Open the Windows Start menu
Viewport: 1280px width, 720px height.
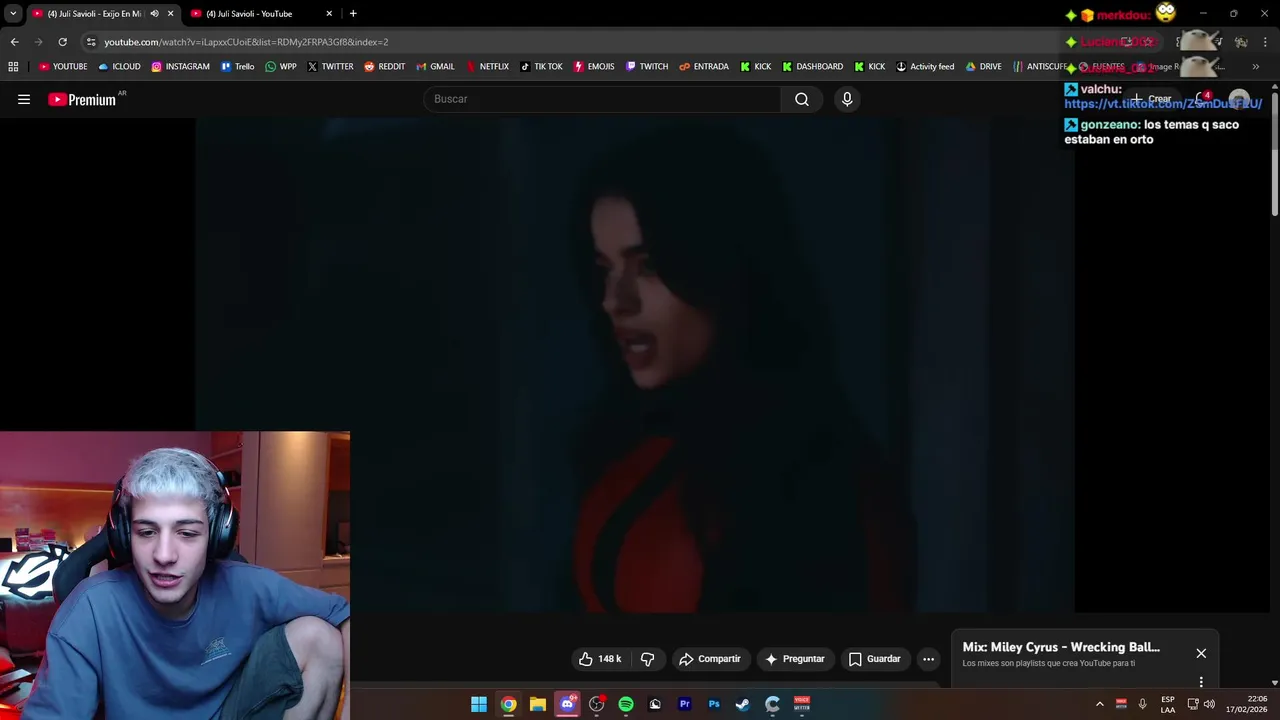click(x=479, y=704)
